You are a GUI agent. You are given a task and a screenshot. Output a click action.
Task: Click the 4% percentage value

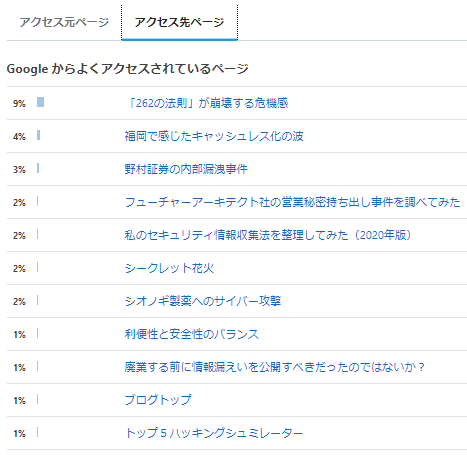(19, 137)
